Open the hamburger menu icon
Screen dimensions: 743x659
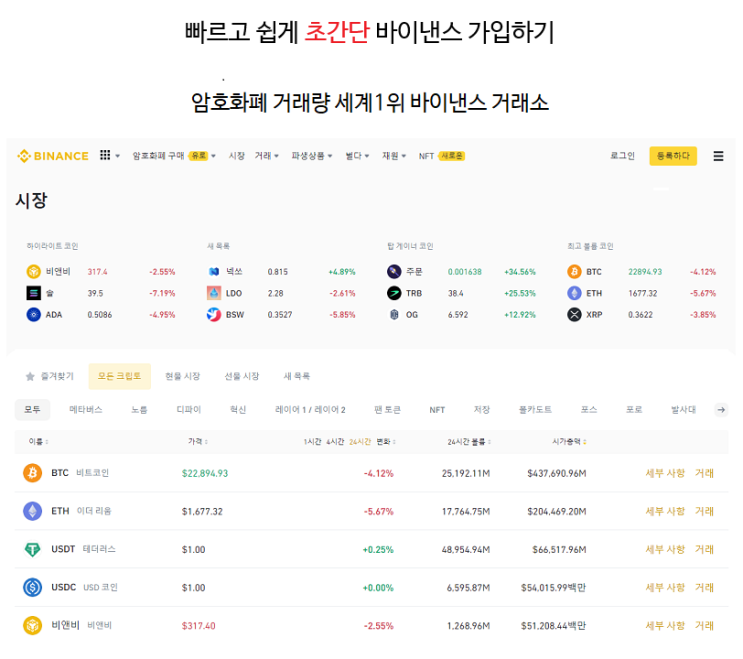coord(718,156)
